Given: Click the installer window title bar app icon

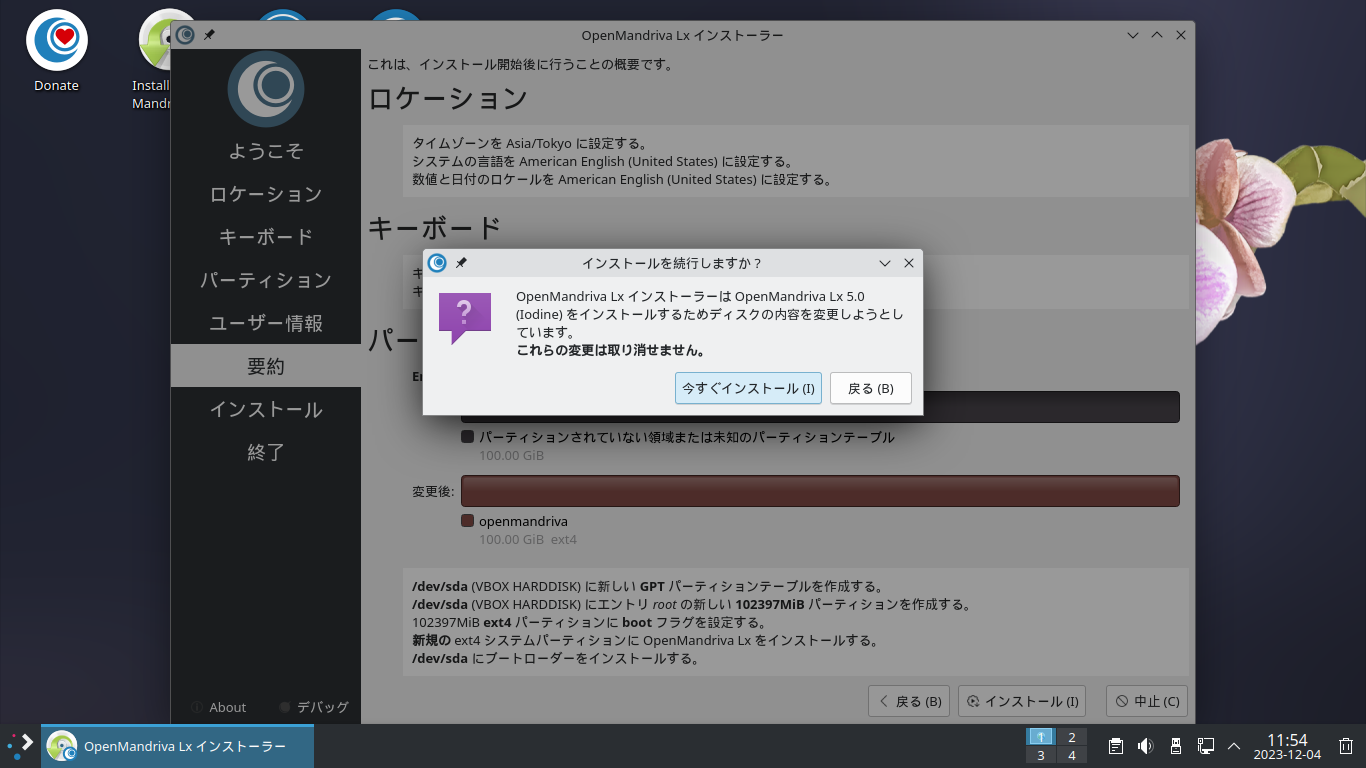Looking at the screenshot, I should click(x=185, y=35).
